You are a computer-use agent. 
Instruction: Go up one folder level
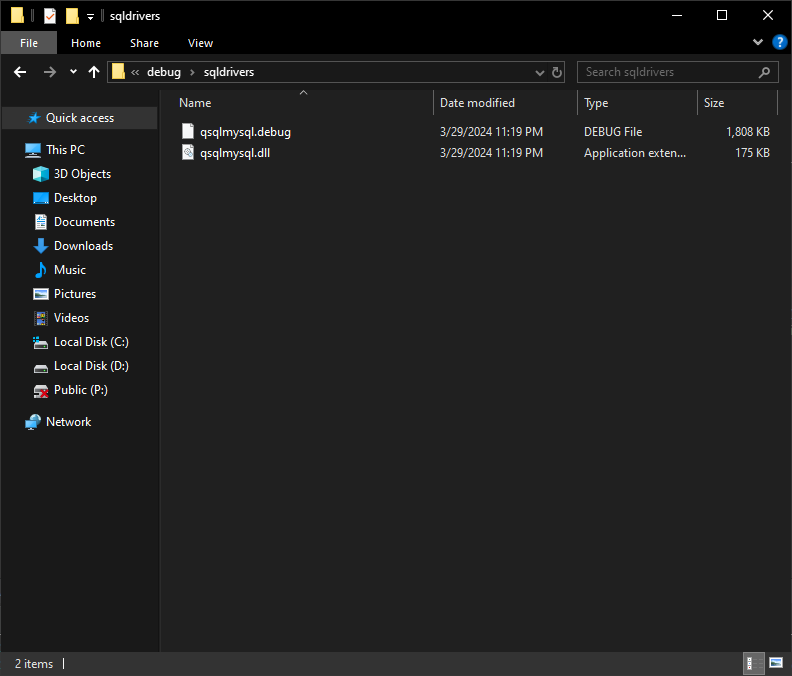pos(94,72)
